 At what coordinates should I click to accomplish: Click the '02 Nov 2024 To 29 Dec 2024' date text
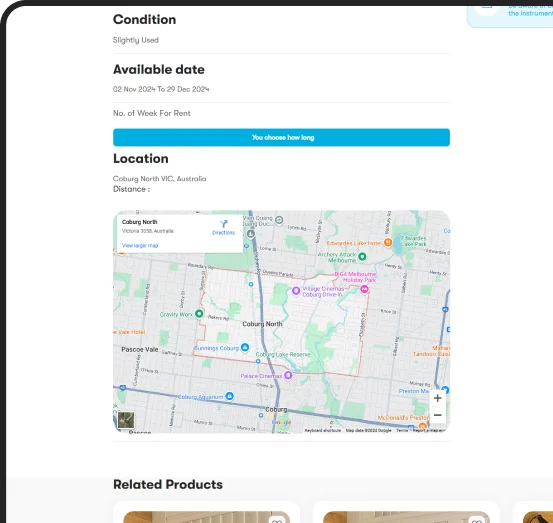tap(161, 89)
